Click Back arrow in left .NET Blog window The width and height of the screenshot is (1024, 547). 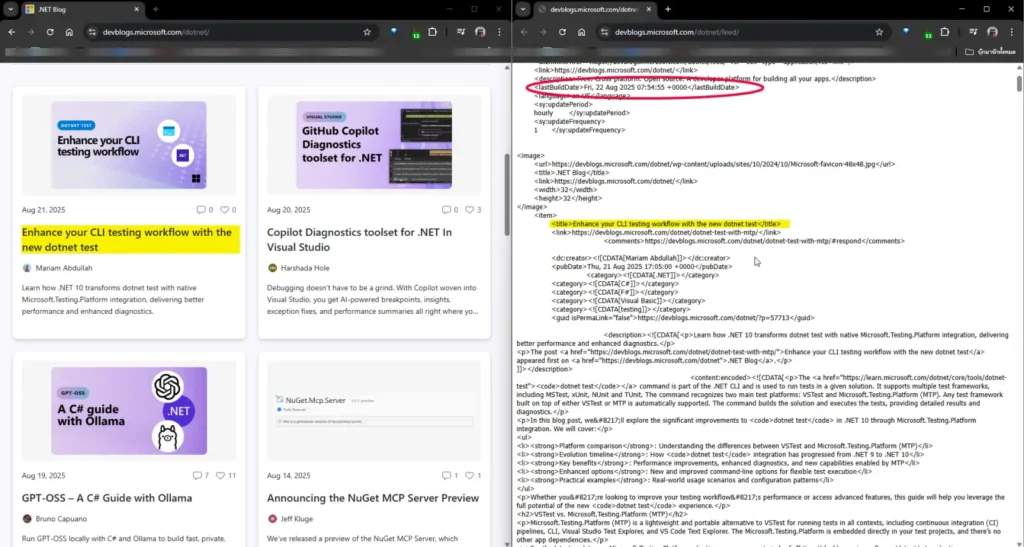[12, 32]
